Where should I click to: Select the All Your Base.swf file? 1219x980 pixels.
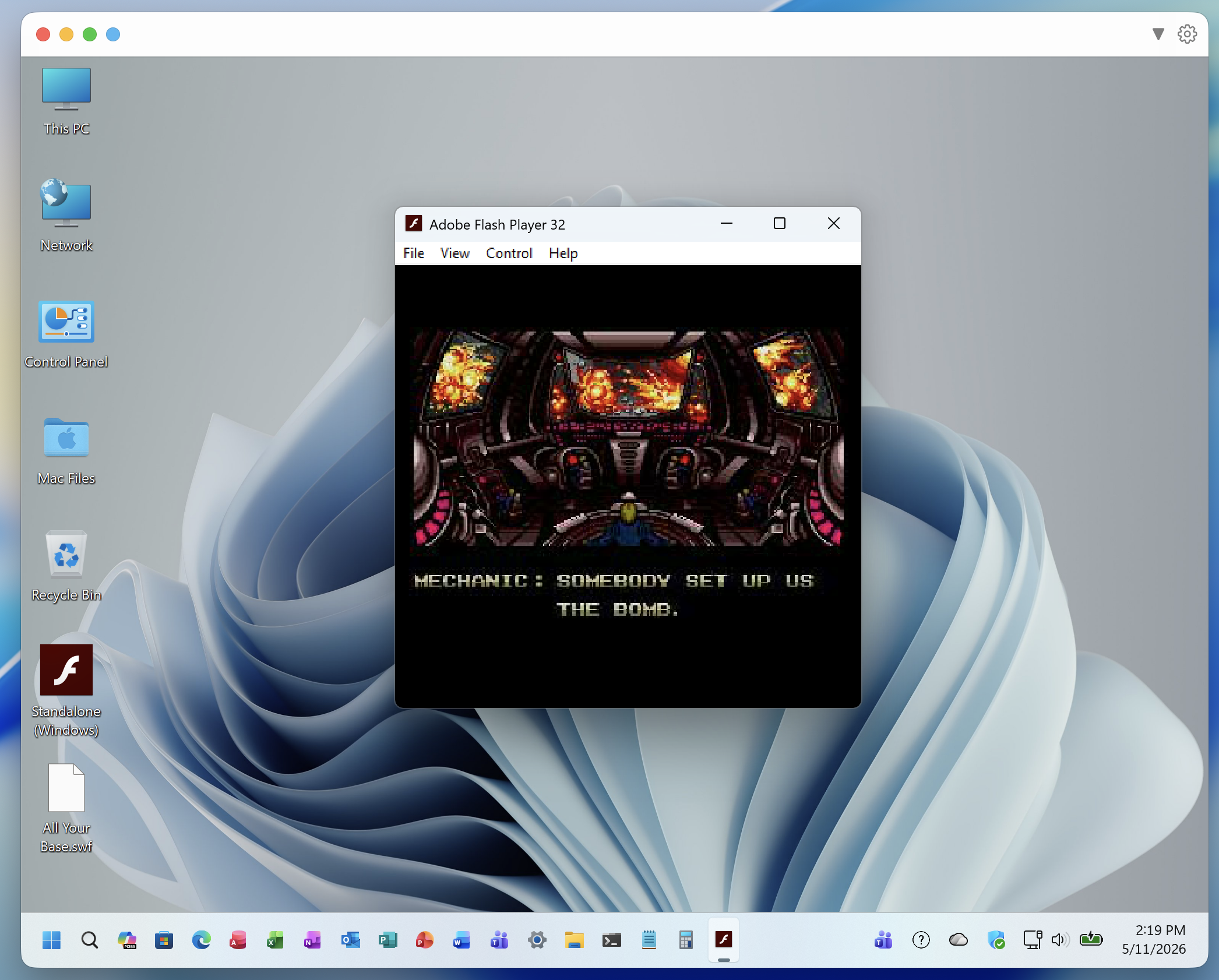click(66, 808)
